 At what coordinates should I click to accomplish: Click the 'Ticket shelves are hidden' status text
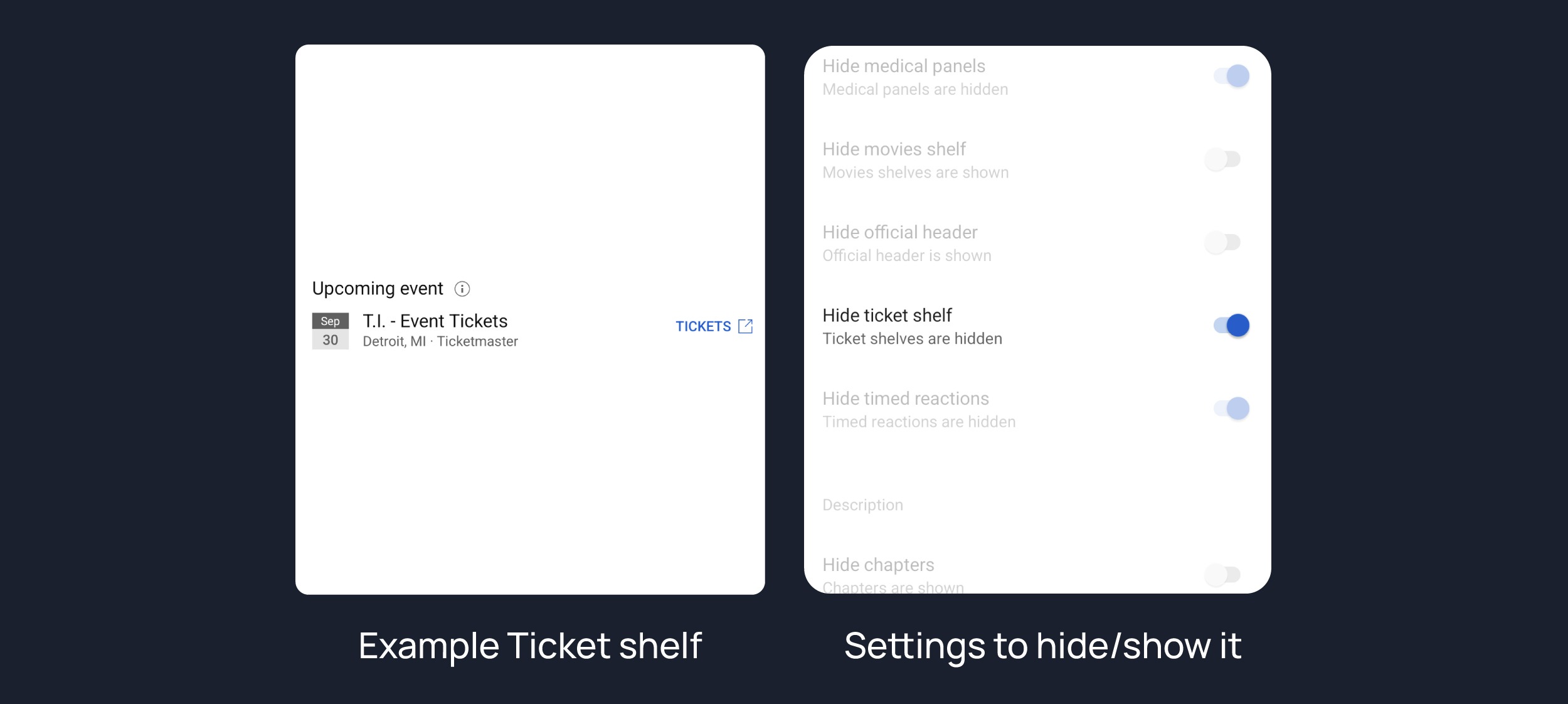pos(912,339)
